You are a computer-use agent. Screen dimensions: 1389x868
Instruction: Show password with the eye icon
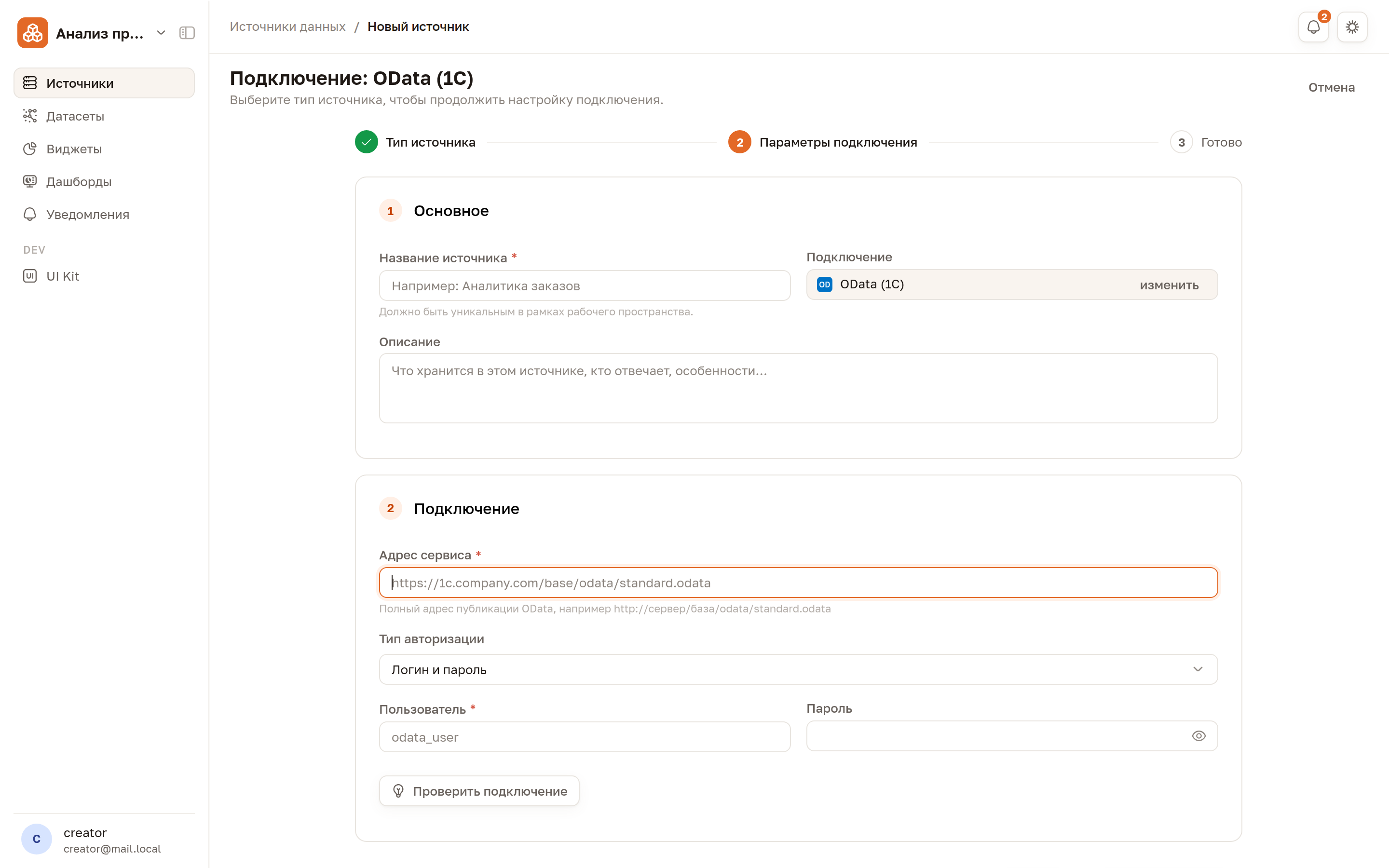click(1198, 736)
